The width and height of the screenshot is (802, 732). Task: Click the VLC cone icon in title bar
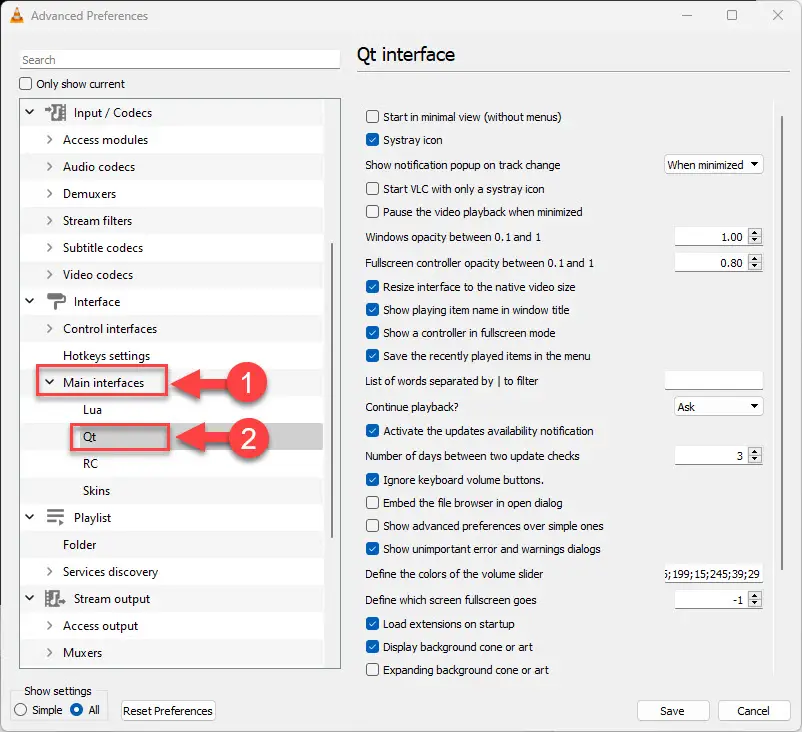(16, 16)
